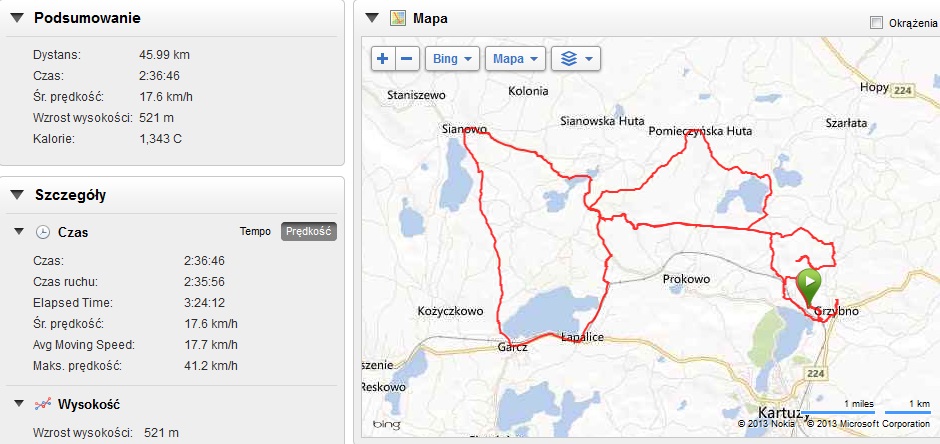Collapse the Szczegóły section
Screen dimensions: 940x444
click(17, 195)
